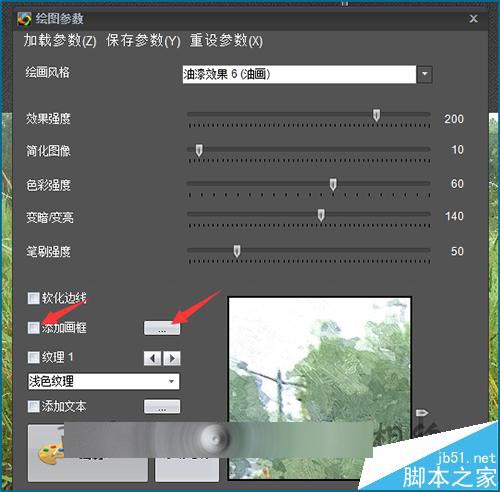This screenshot has height=492, width=500.
Task: Open the 重设参数(X) menu
Action: pos(226,41)
